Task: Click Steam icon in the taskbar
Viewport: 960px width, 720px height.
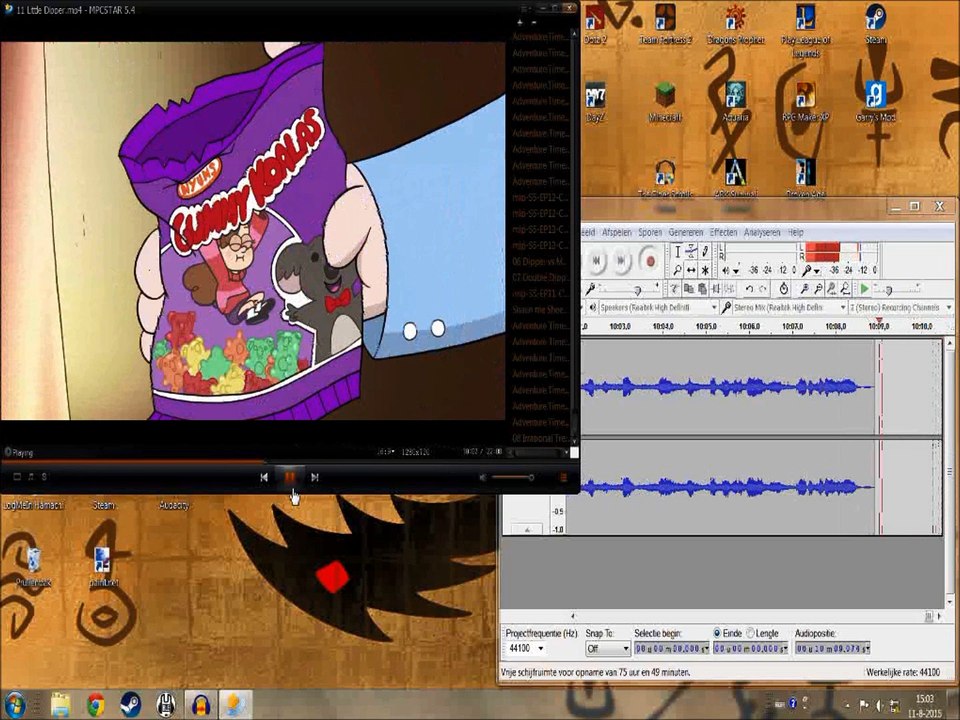Action: pyautogui.click(x=130, y=705)
